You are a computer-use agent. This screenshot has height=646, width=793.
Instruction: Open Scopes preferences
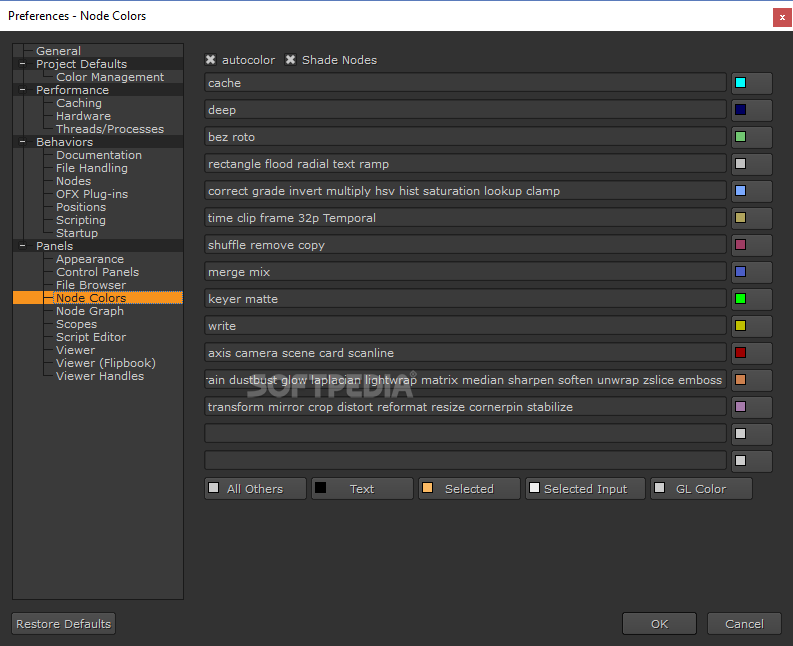[x=76, y=324]
